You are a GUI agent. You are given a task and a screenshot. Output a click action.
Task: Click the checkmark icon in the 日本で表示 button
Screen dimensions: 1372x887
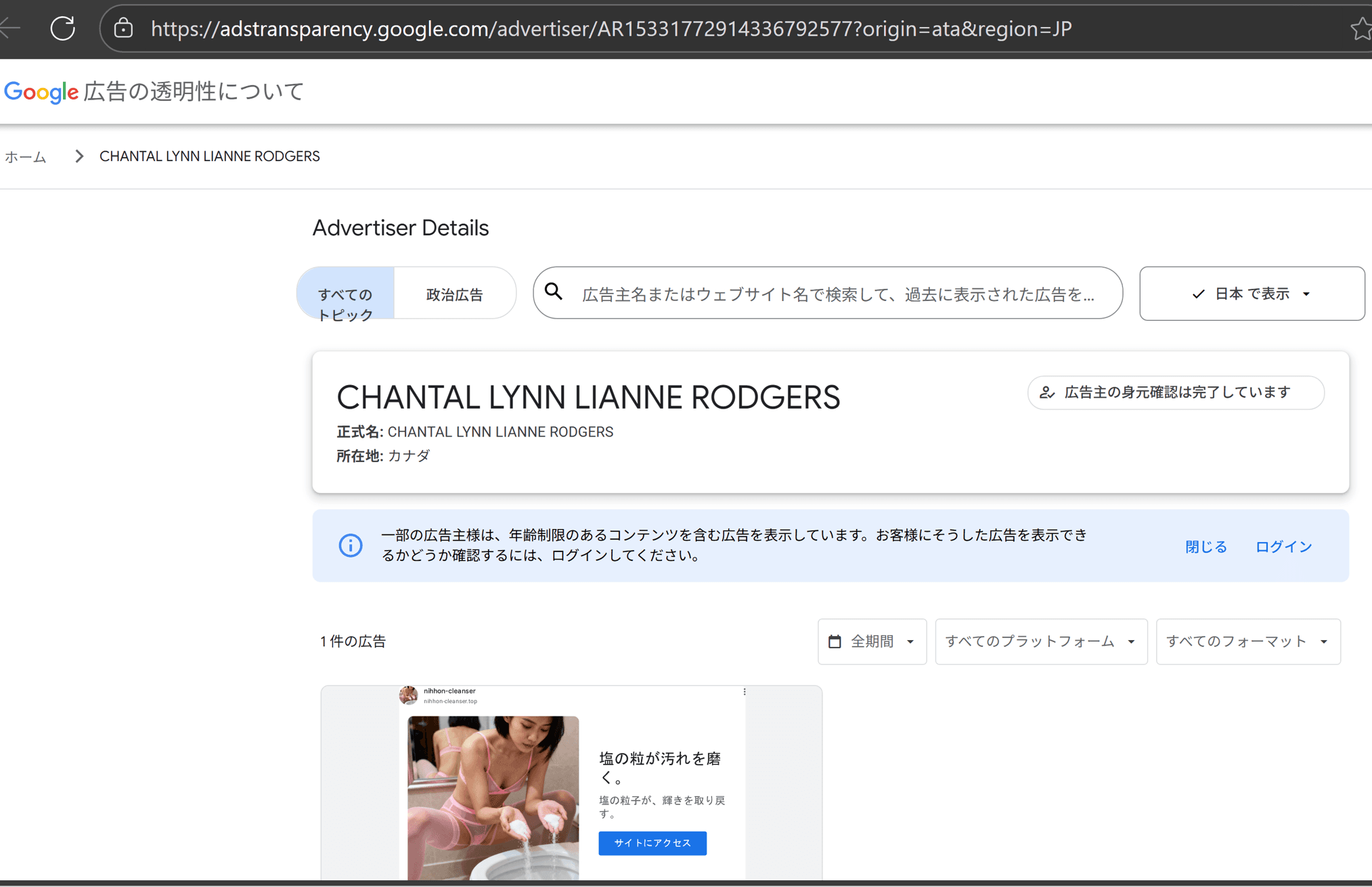coord(1198,294)
